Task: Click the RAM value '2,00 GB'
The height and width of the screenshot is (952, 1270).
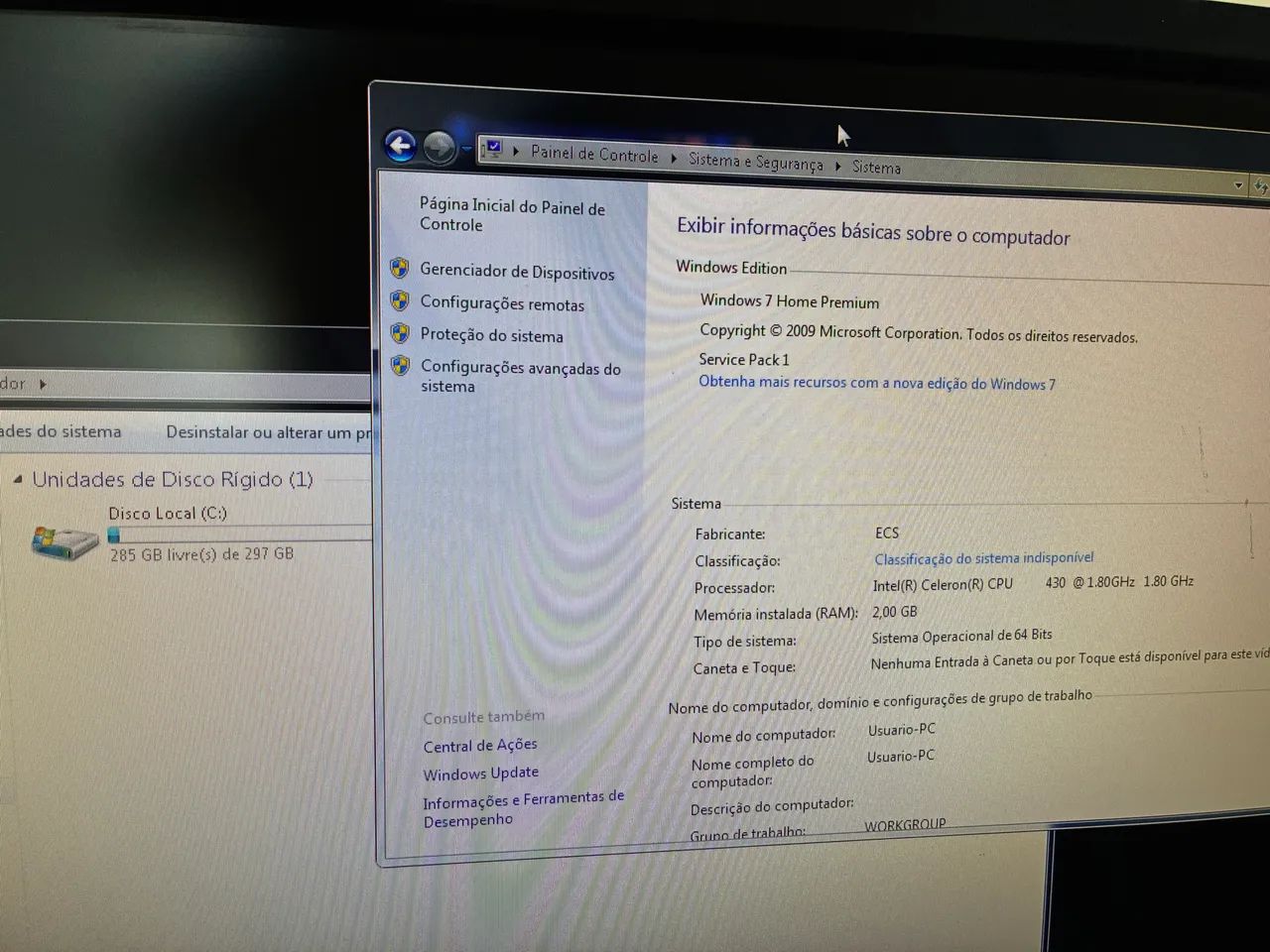Action: pyautogui.click(x=894, y=612)
